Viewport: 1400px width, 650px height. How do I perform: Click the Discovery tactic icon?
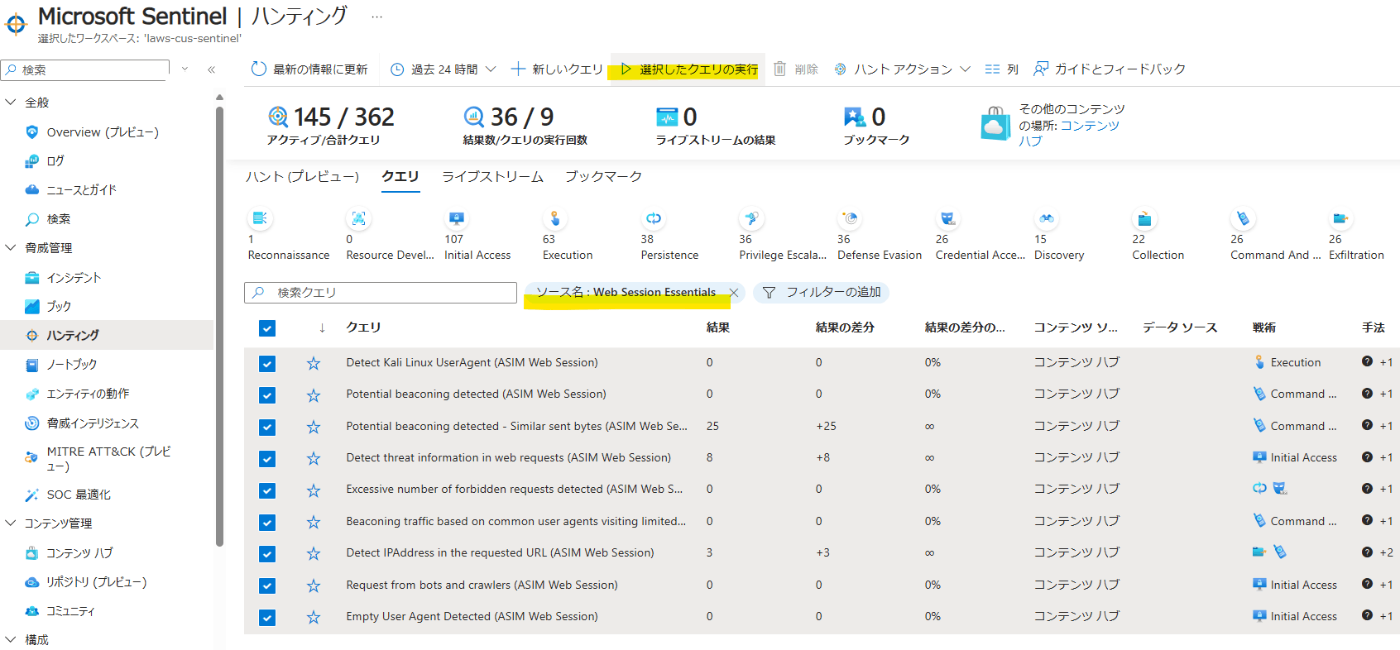(x=1046, y=218)
